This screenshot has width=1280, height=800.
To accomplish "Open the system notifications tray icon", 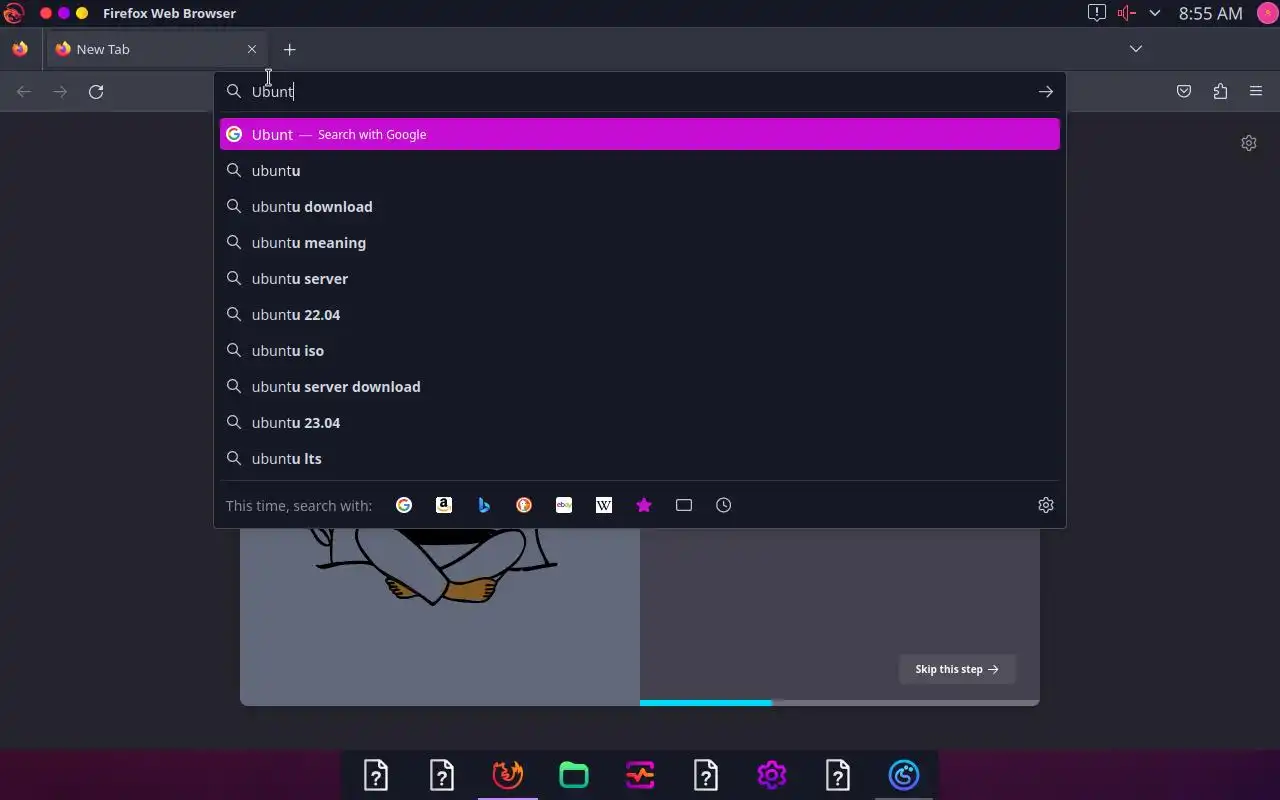I will coord(1097,13).
